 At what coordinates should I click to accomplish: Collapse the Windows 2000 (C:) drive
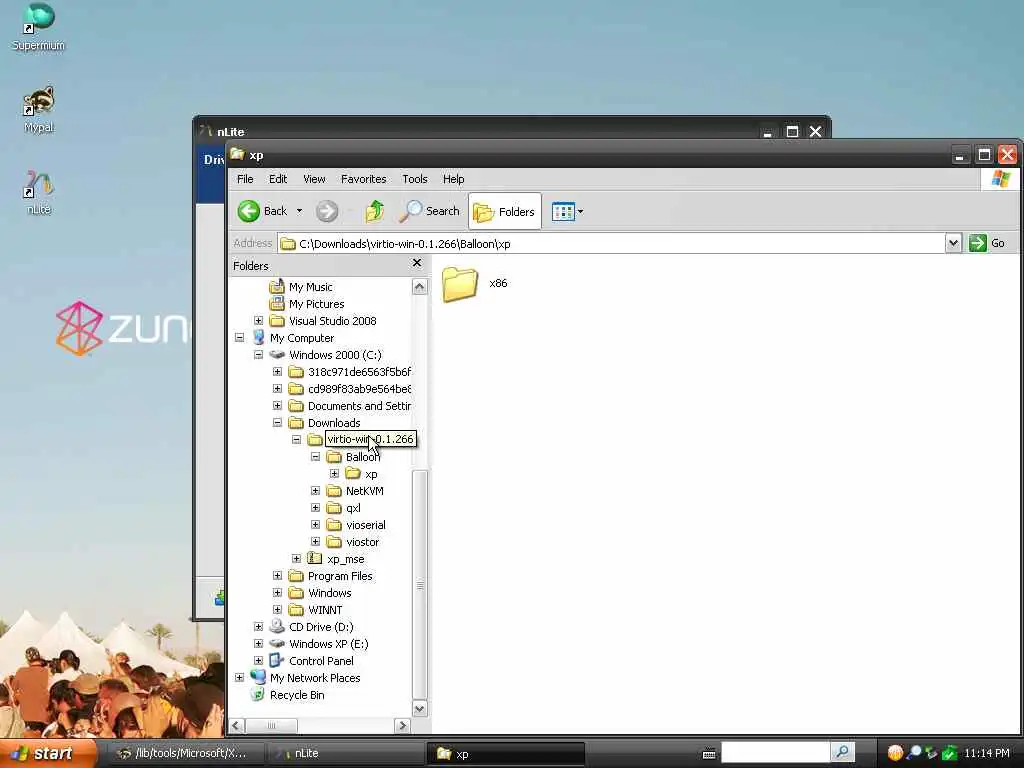pyautogui.click(x=259, y=355)
